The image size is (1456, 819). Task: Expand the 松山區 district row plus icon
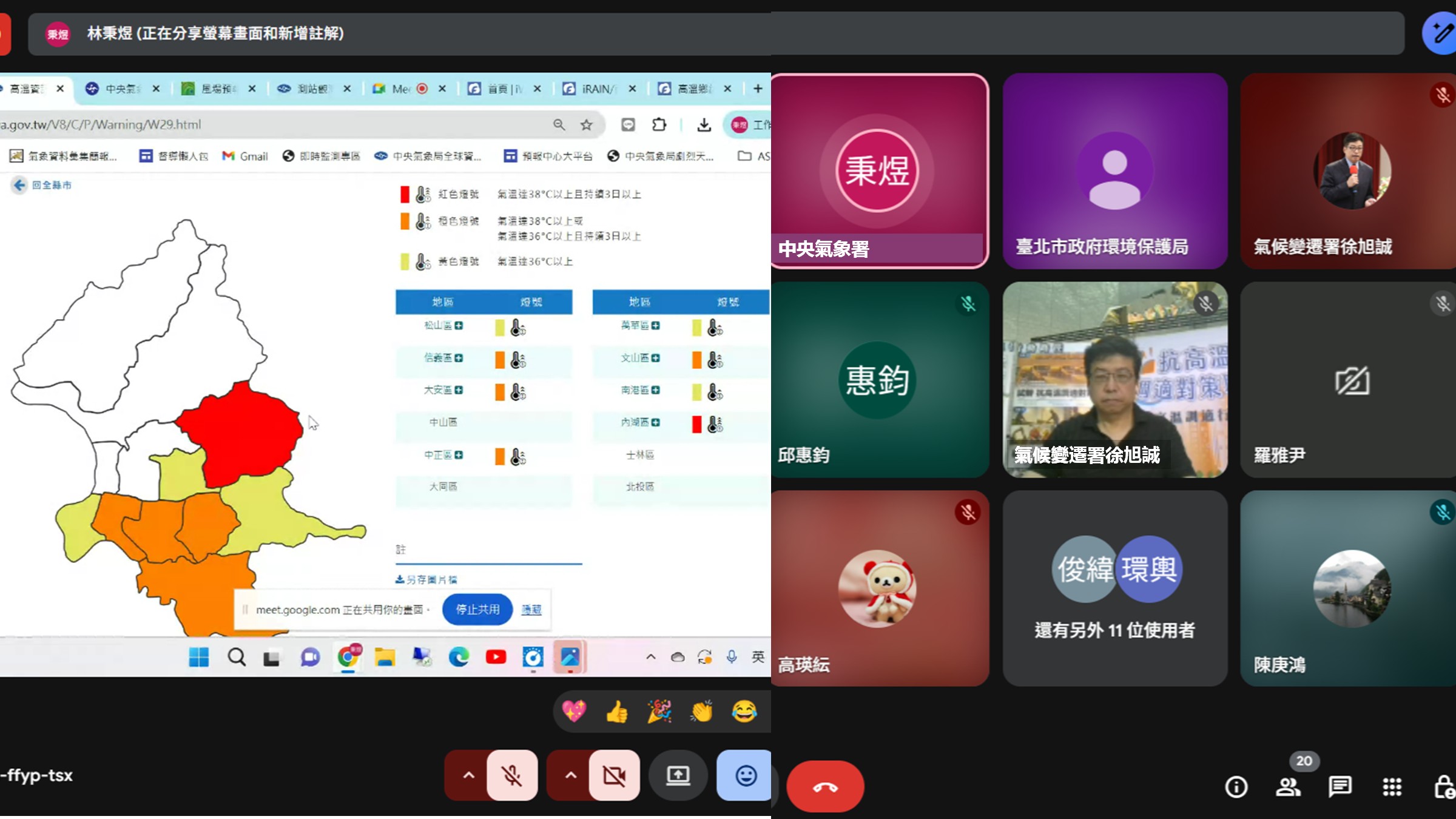point(459,326)
